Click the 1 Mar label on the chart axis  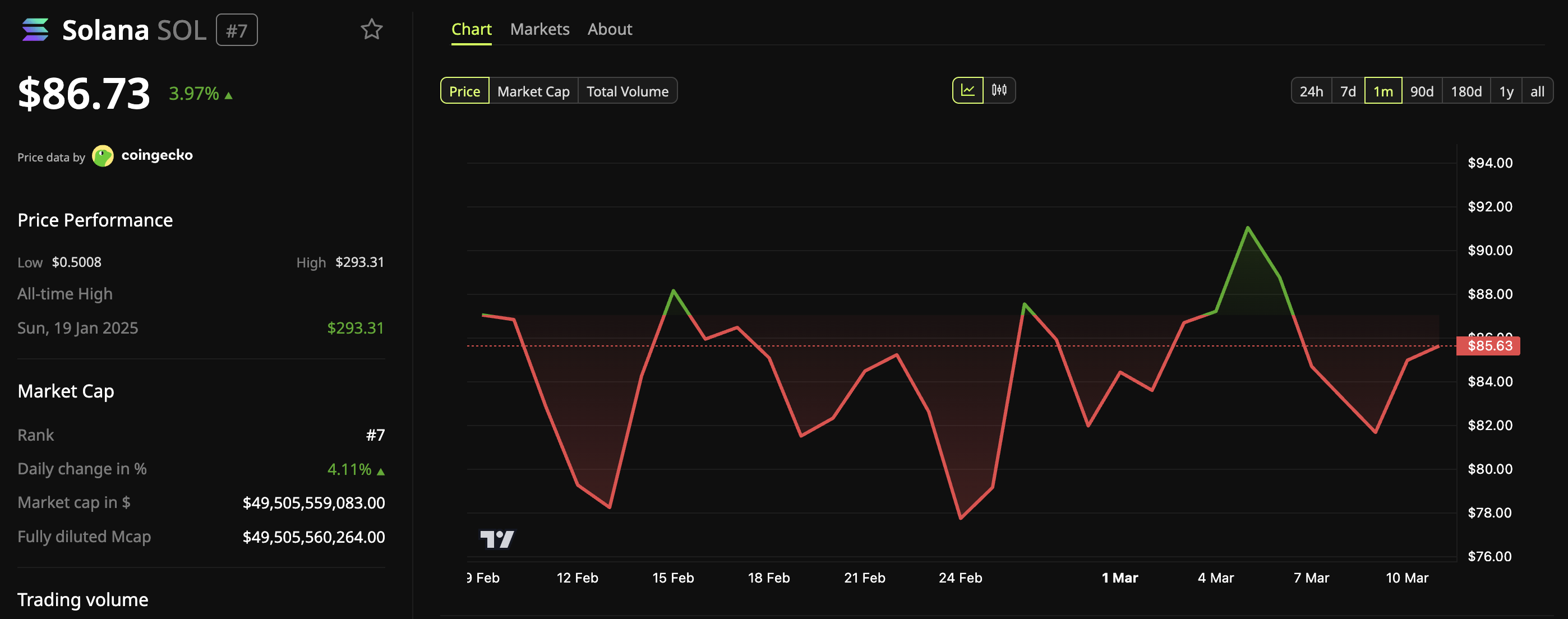point(1120,578)
